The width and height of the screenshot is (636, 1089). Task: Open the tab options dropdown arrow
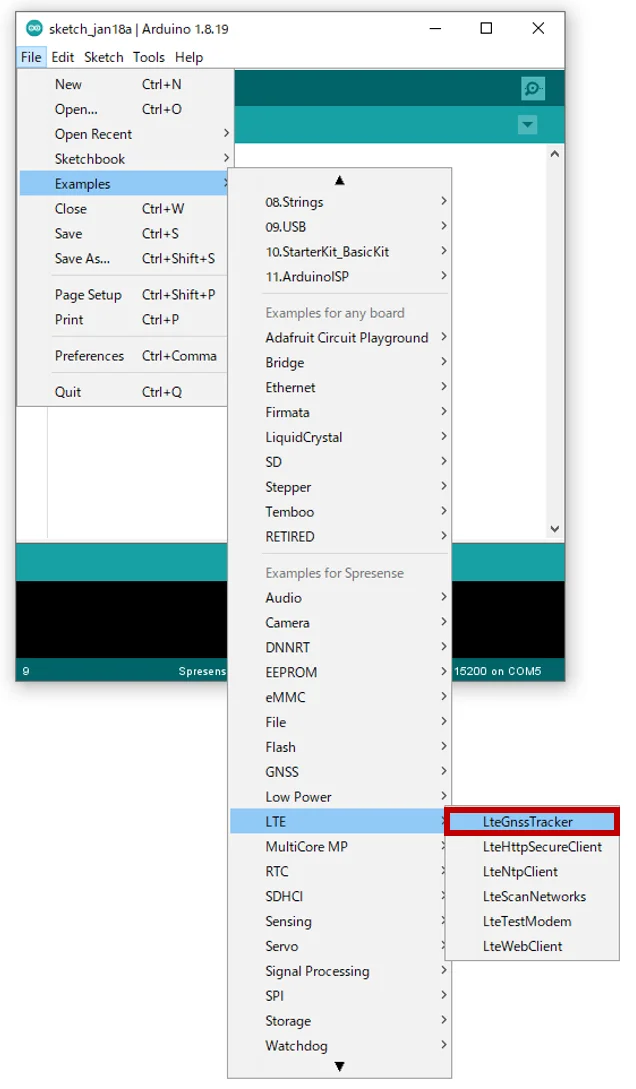tap(527, 125)
